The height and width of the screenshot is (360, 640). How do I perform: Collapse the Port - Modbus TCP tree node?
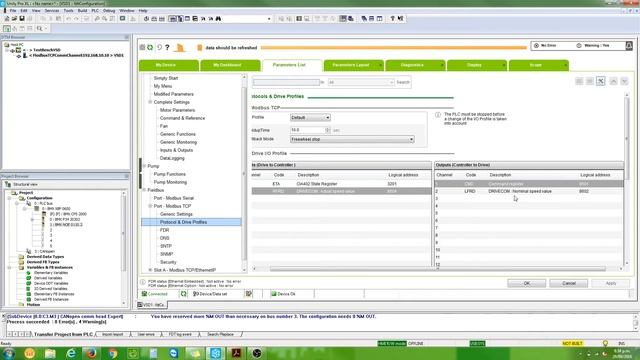(150, 206)
